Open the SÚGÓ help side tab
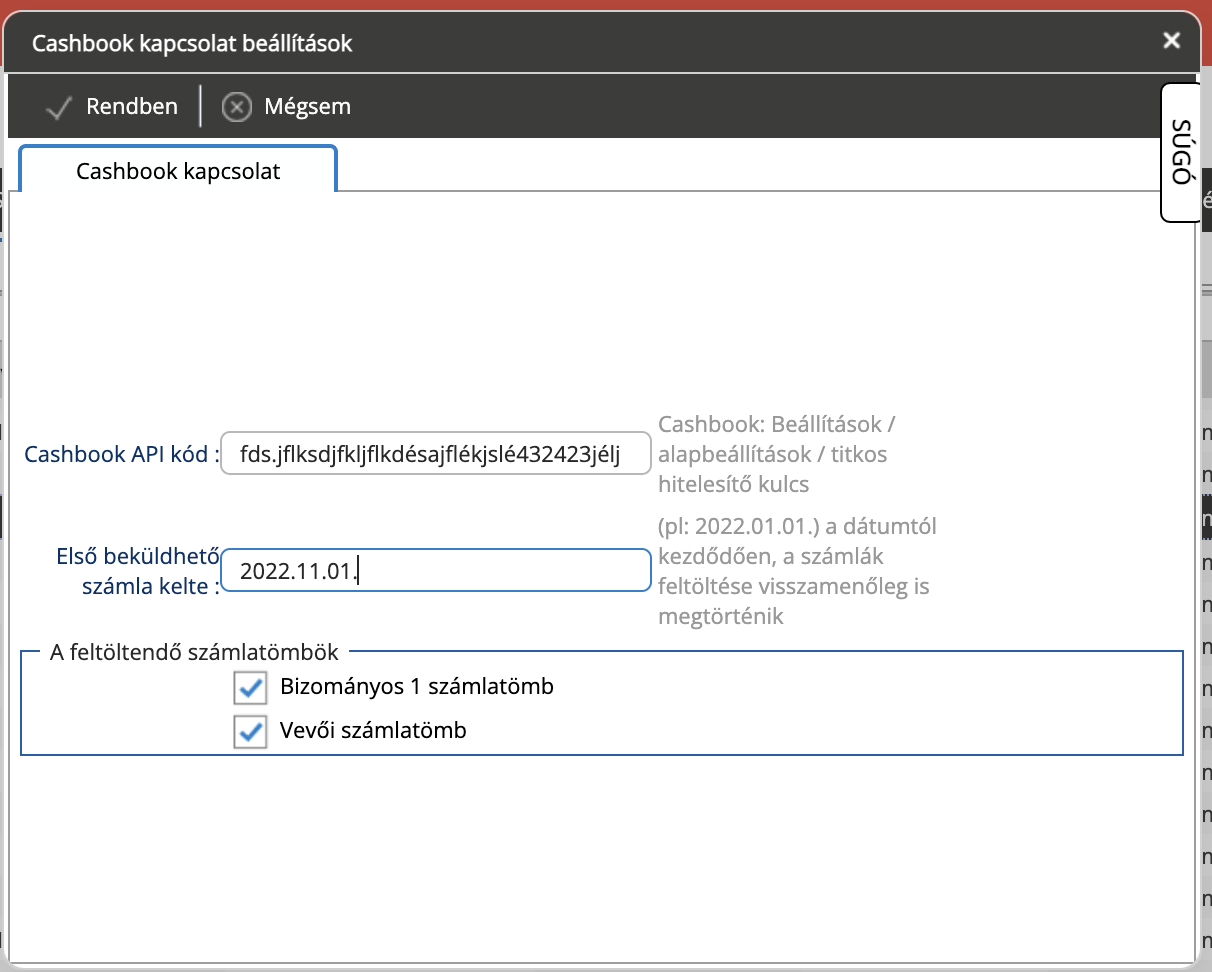 tap(1180, 153)
